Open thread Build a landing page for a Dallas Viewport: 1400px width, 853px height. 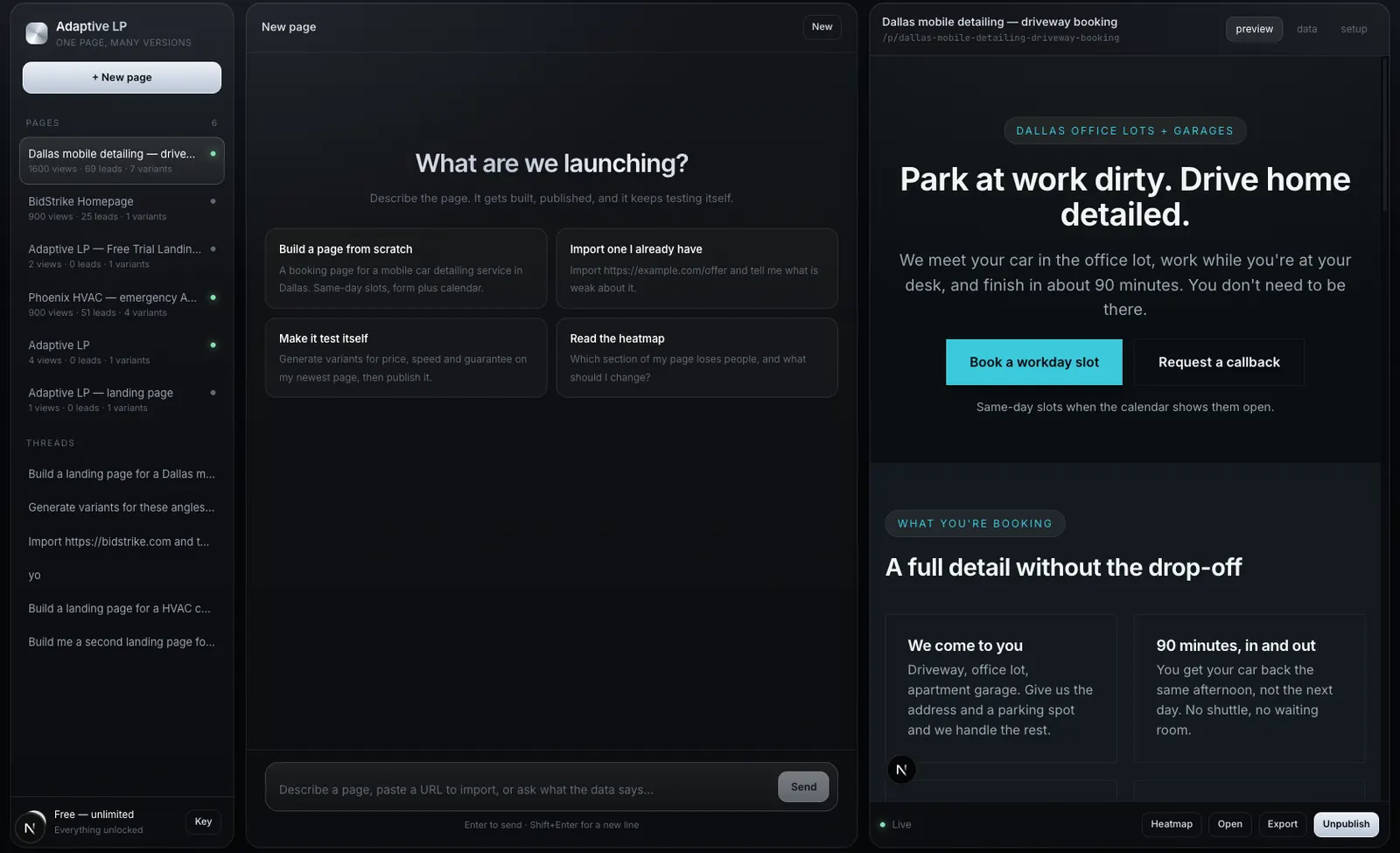point(122,474)
